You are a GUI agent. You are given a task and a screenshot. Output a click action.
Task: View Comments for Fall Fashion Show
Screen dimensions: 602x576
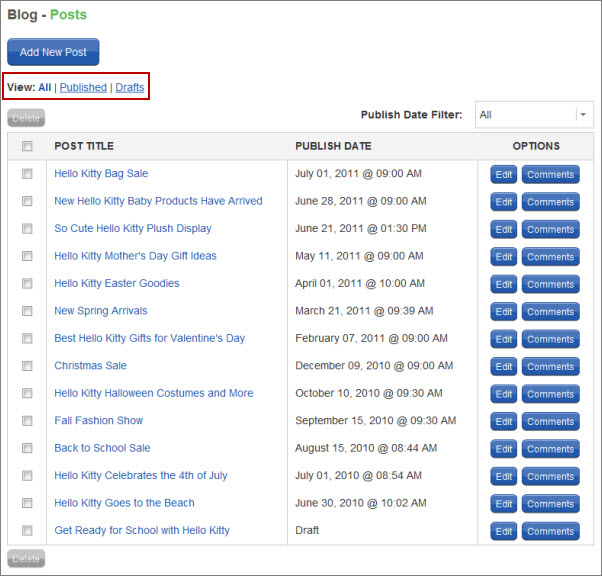[x=551, y=422]
